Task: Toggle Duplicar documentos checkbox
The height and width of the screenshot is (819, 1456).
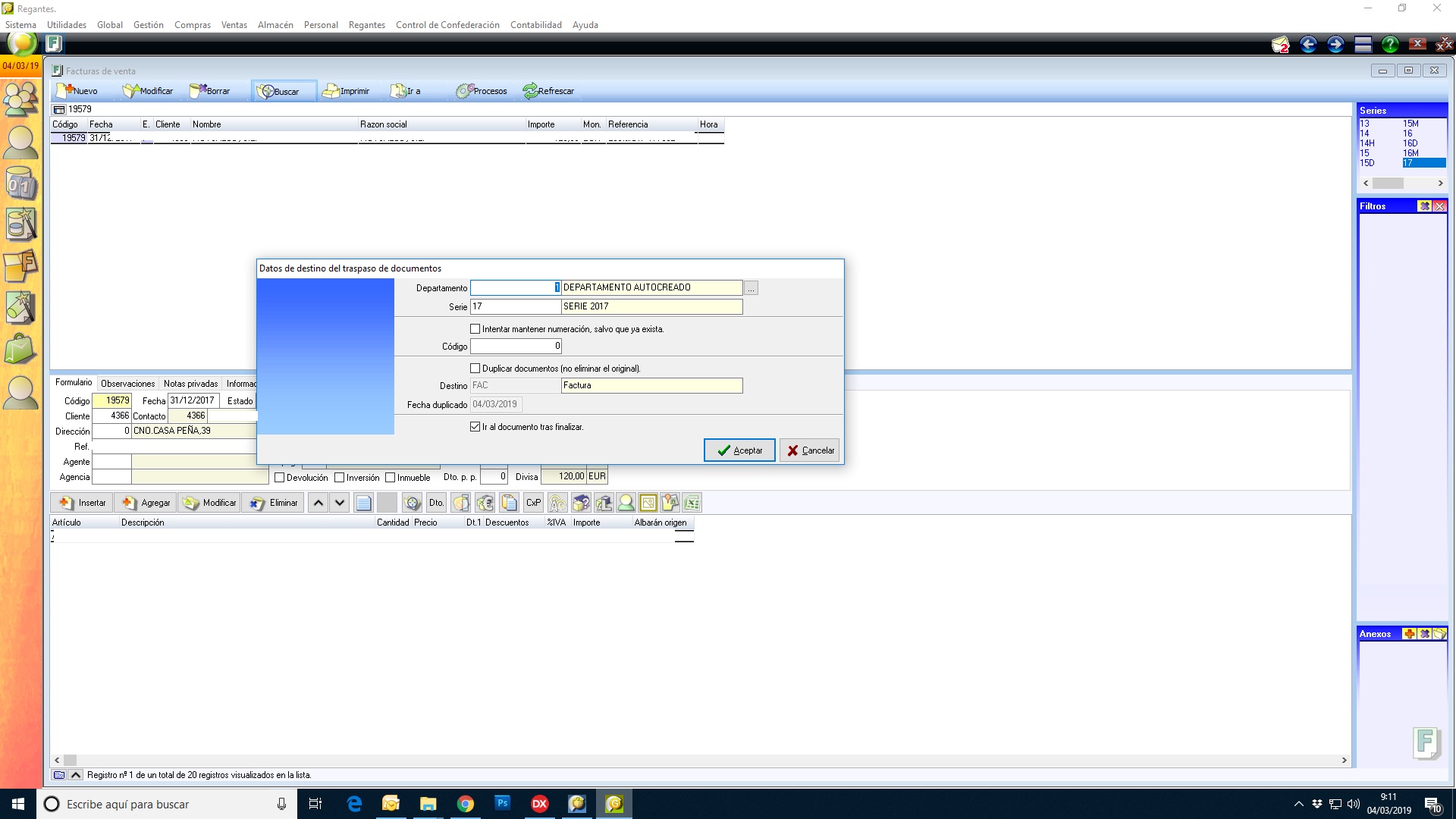Action: click(x=475, y=369)
